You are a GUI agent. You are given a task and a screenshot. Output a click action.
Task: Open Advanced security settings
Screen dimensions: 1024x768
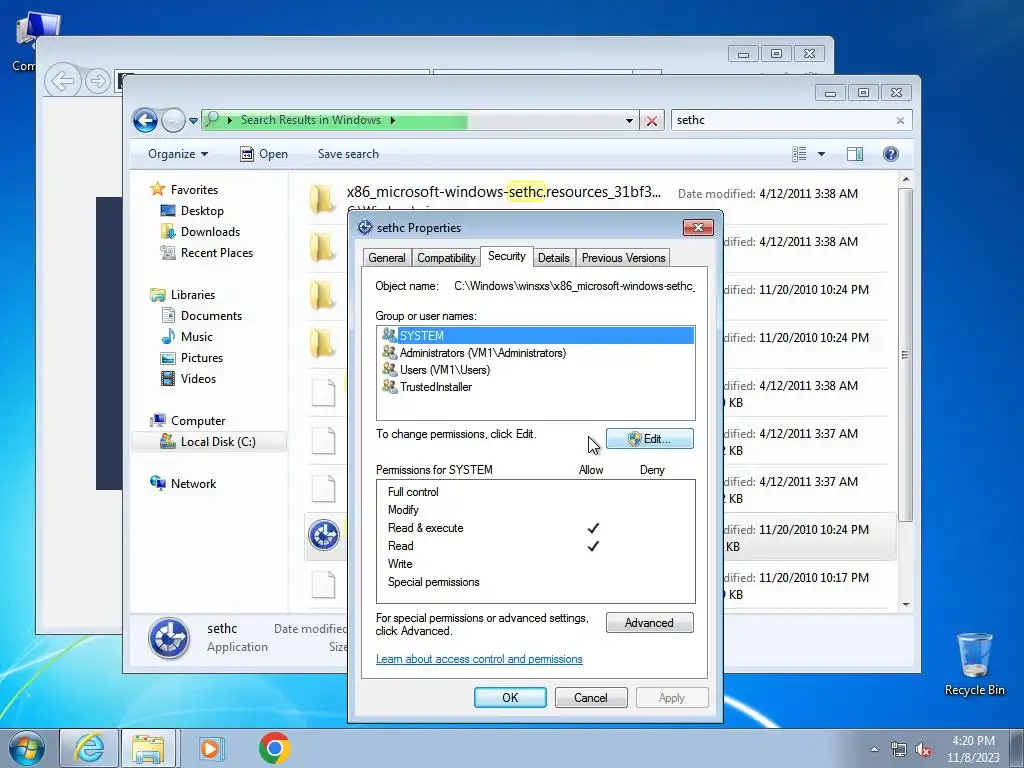click(649, 623)
